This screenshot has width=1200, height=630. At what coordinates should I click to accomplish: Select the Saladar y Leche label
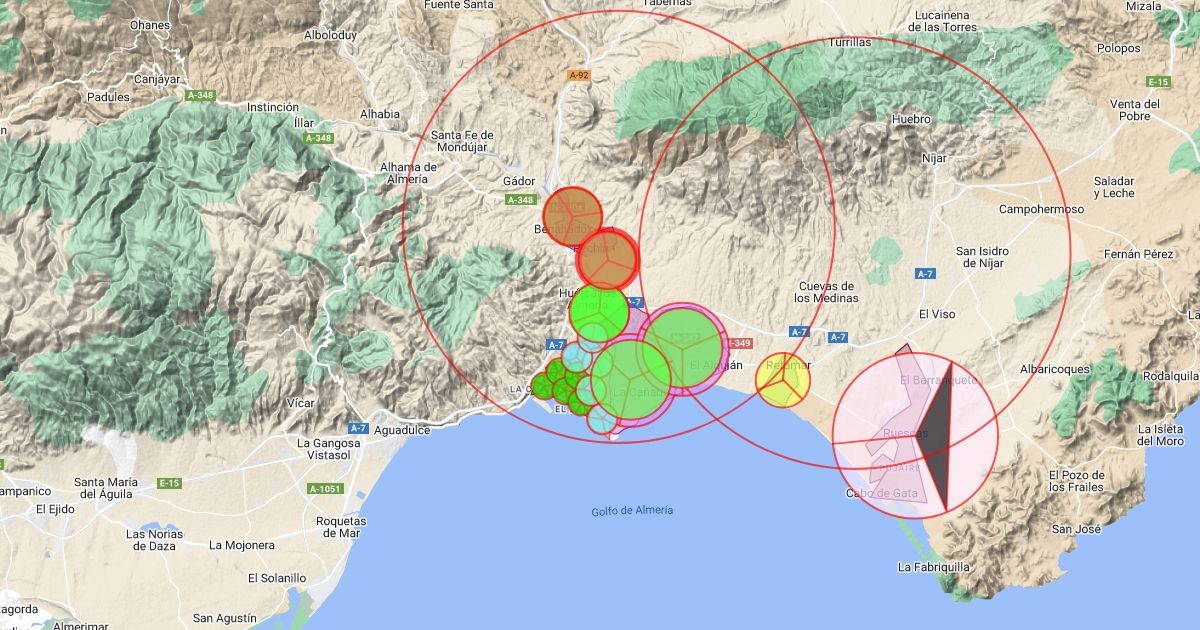tap(1114, 187)
